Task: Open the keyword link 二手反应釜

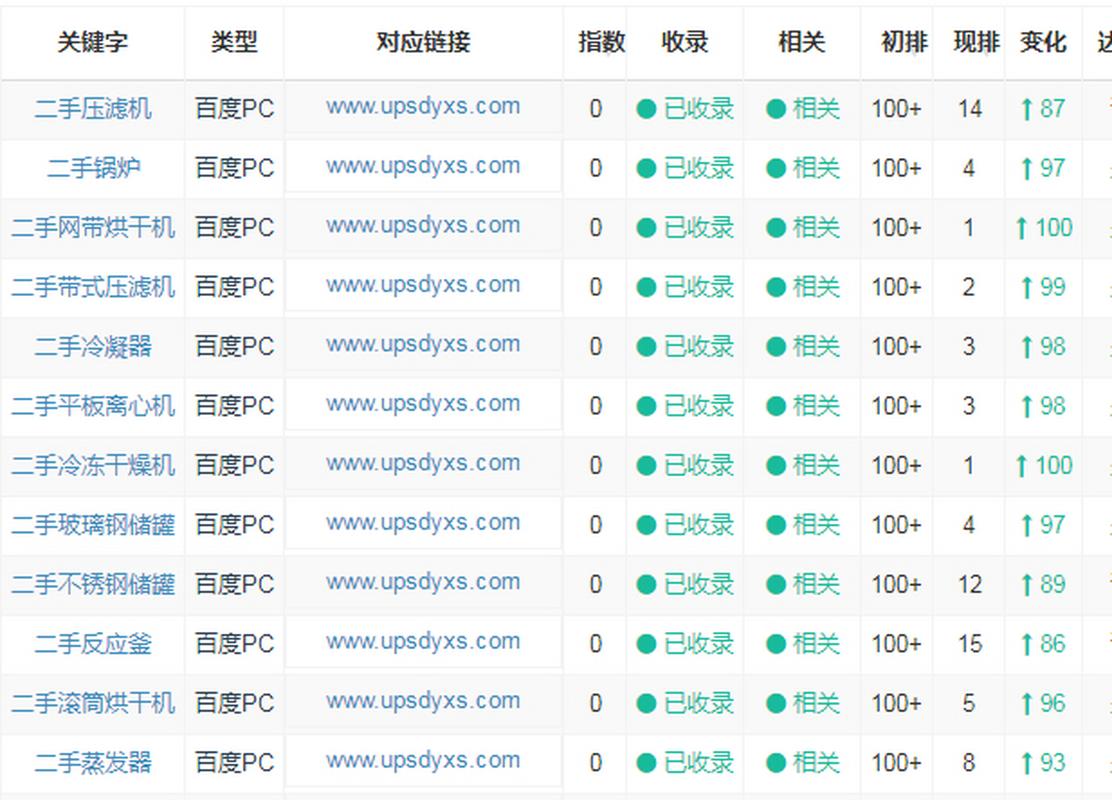Action: click(x=93, y=644)
